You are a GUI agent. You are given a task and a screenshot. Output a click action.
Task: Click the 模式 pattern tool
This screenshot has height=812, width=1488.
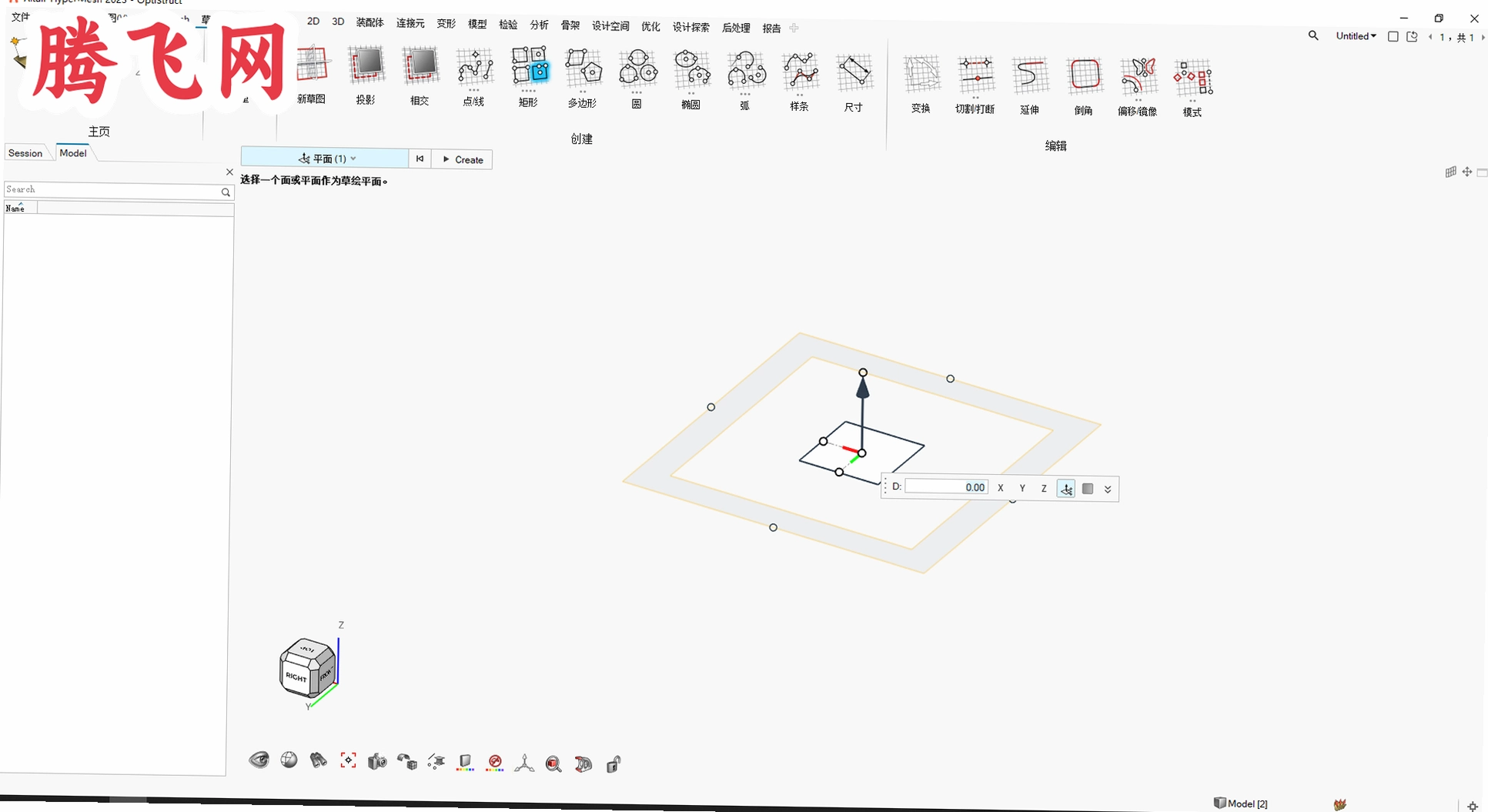pos(1192,88)
